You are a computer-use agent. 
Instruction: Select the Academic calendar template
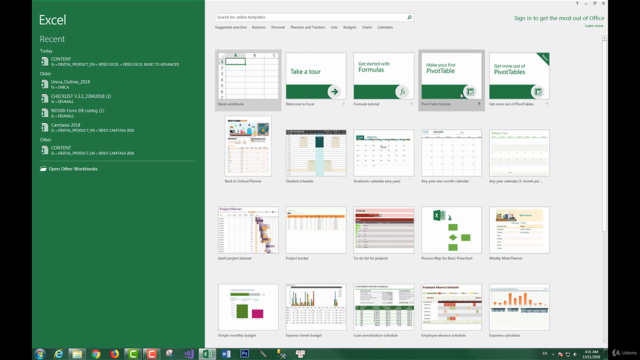[x=384, y=153]
